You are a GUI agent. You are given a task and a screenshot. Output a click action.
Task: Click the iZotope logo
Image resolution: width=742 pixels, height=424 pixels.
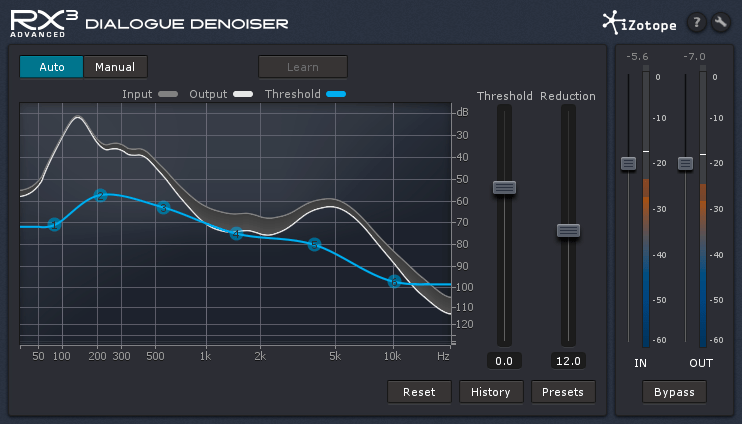tap(640, 22)
